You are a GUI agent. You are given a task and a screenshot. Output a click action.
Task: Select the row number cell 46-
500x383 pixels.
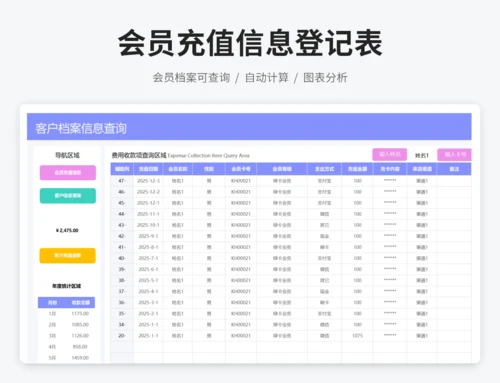122,192
